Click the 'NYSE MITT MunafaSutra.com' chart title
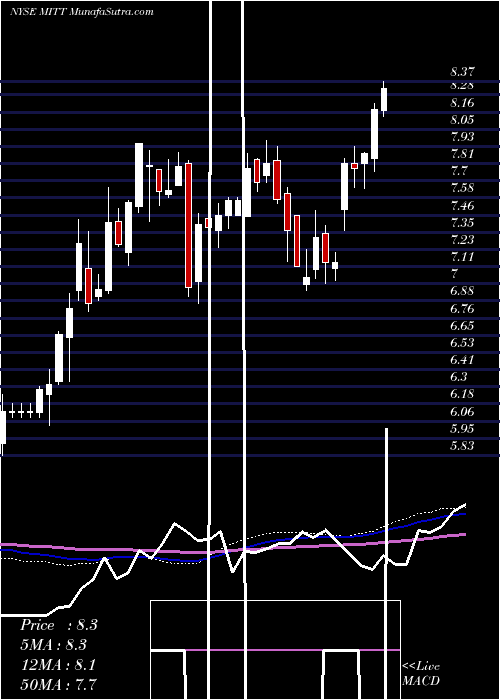Image resolution: width=500 pixels, height=700 pixels. point(82,11)
